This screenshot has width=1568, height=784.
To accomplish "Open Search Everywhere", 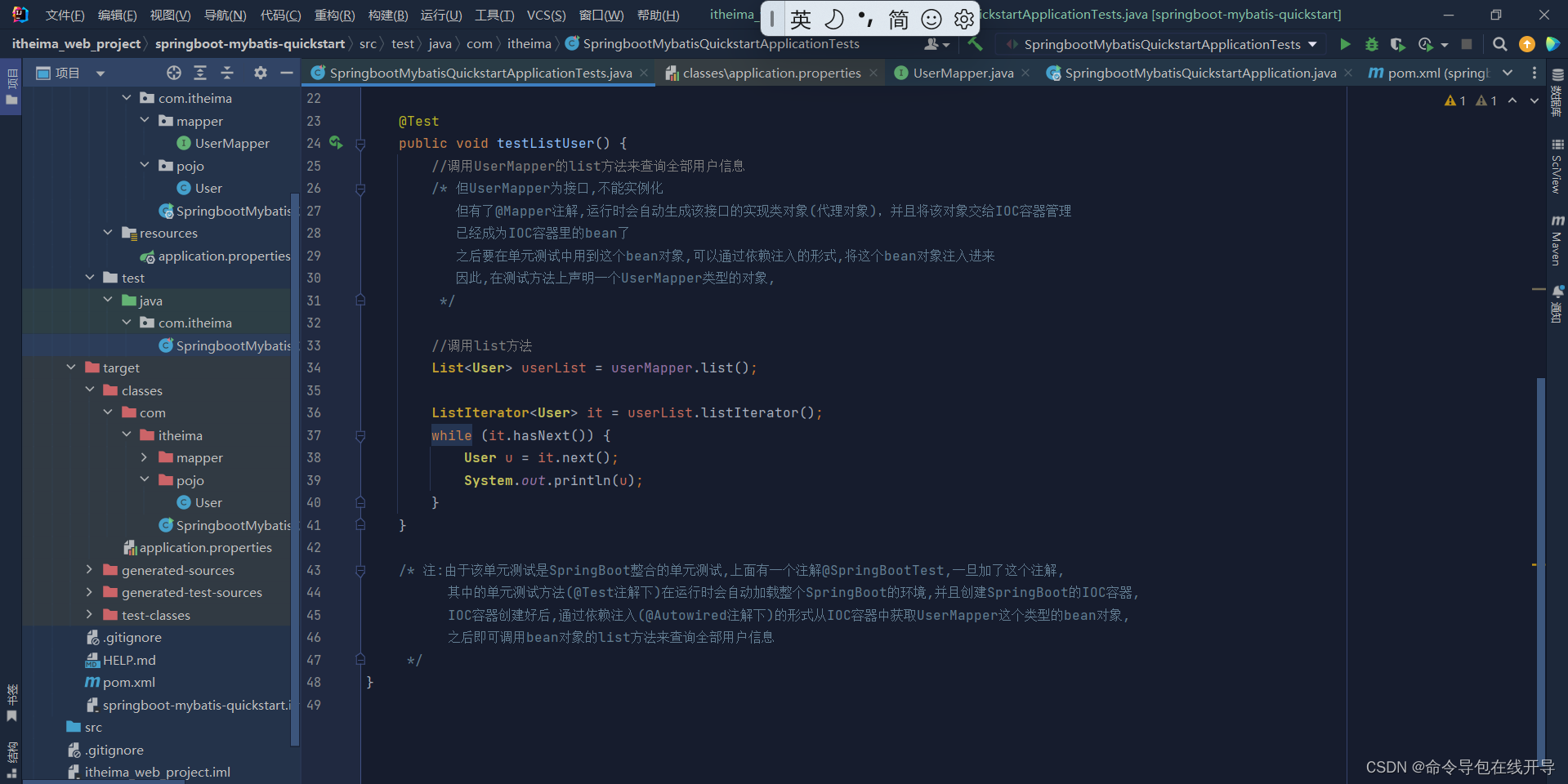I will coord(1499,44).
